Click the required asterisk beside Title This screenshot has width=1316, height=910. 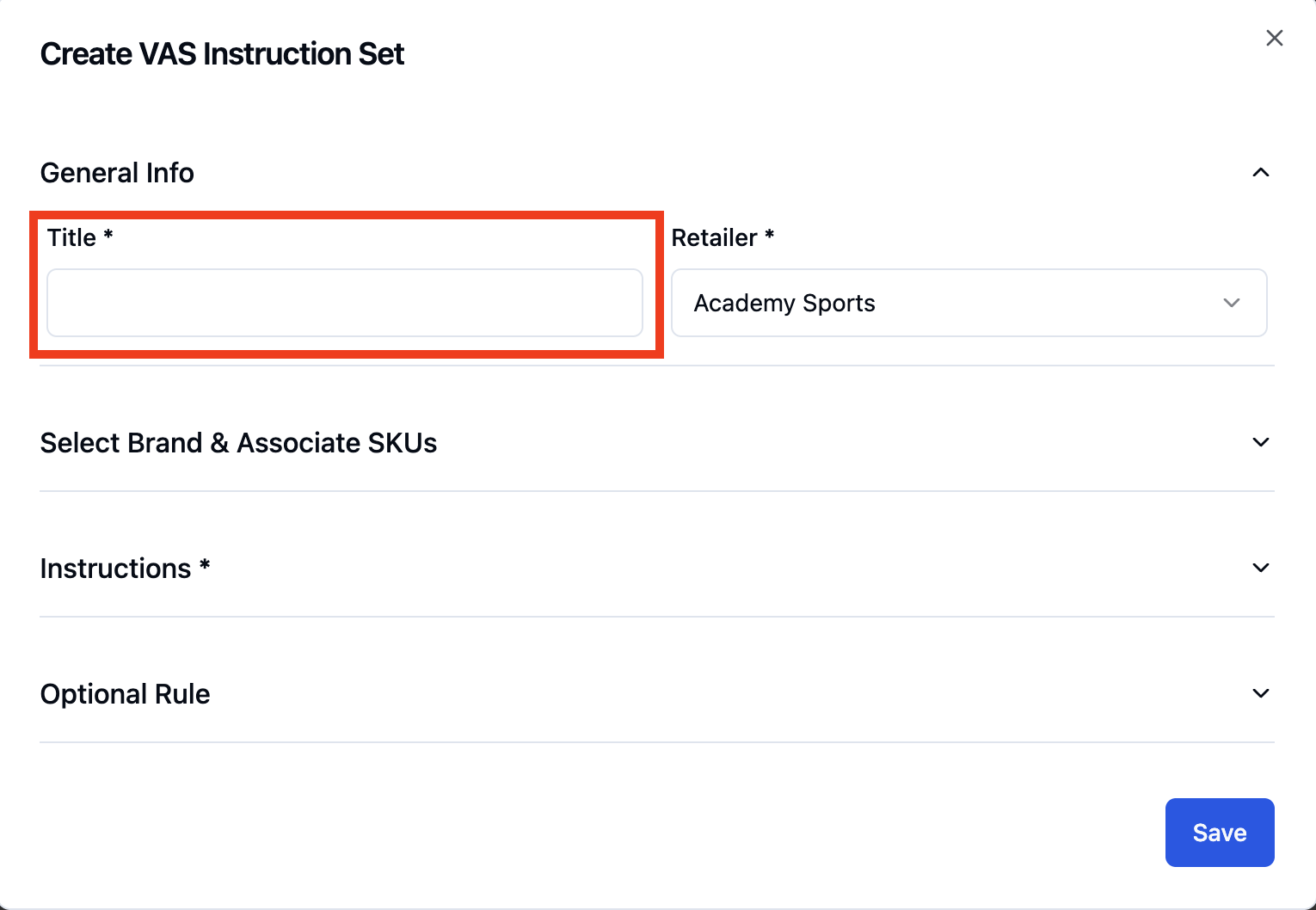(108, 233)
